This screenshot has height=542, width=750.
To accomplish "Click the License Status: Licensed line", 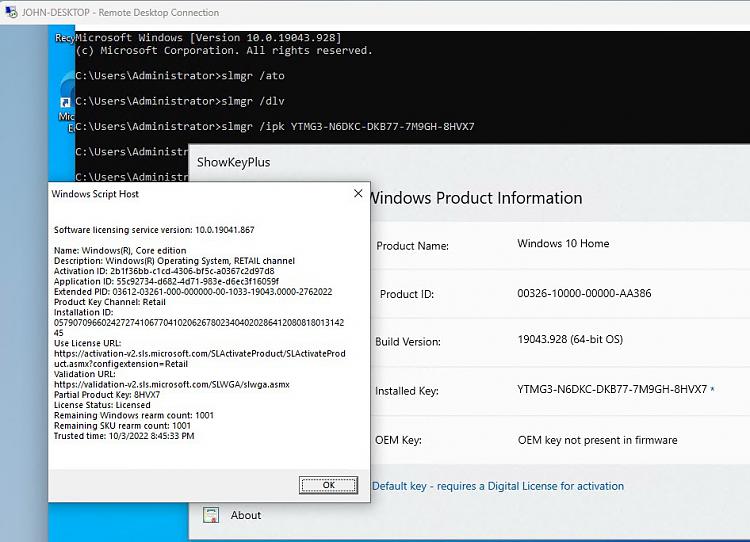I will (102, 405).
